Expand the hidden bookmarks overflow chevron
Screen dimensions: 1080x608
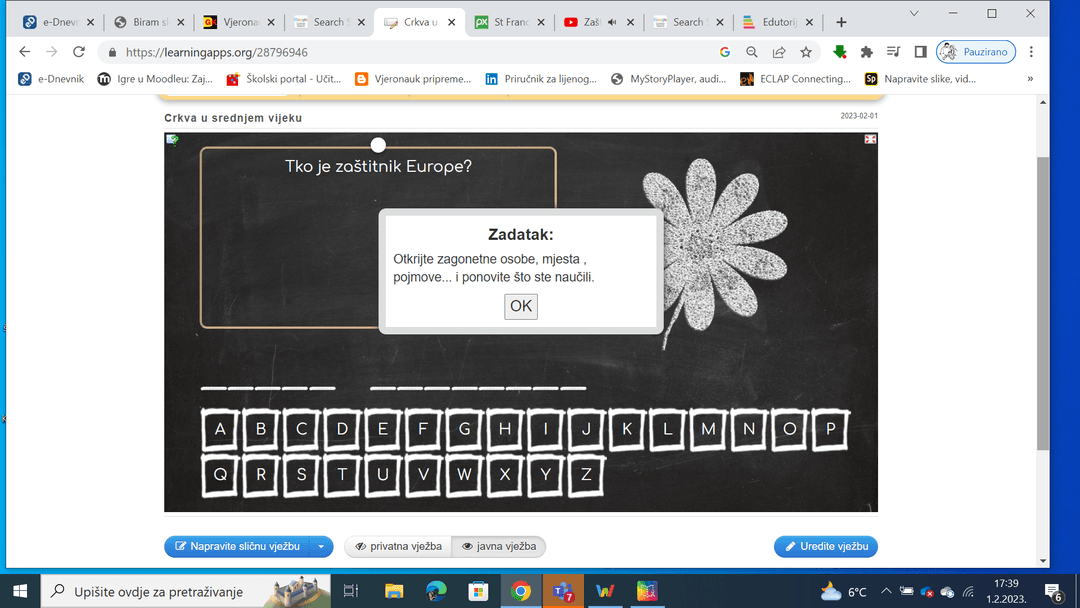(x=1030, y=79)
